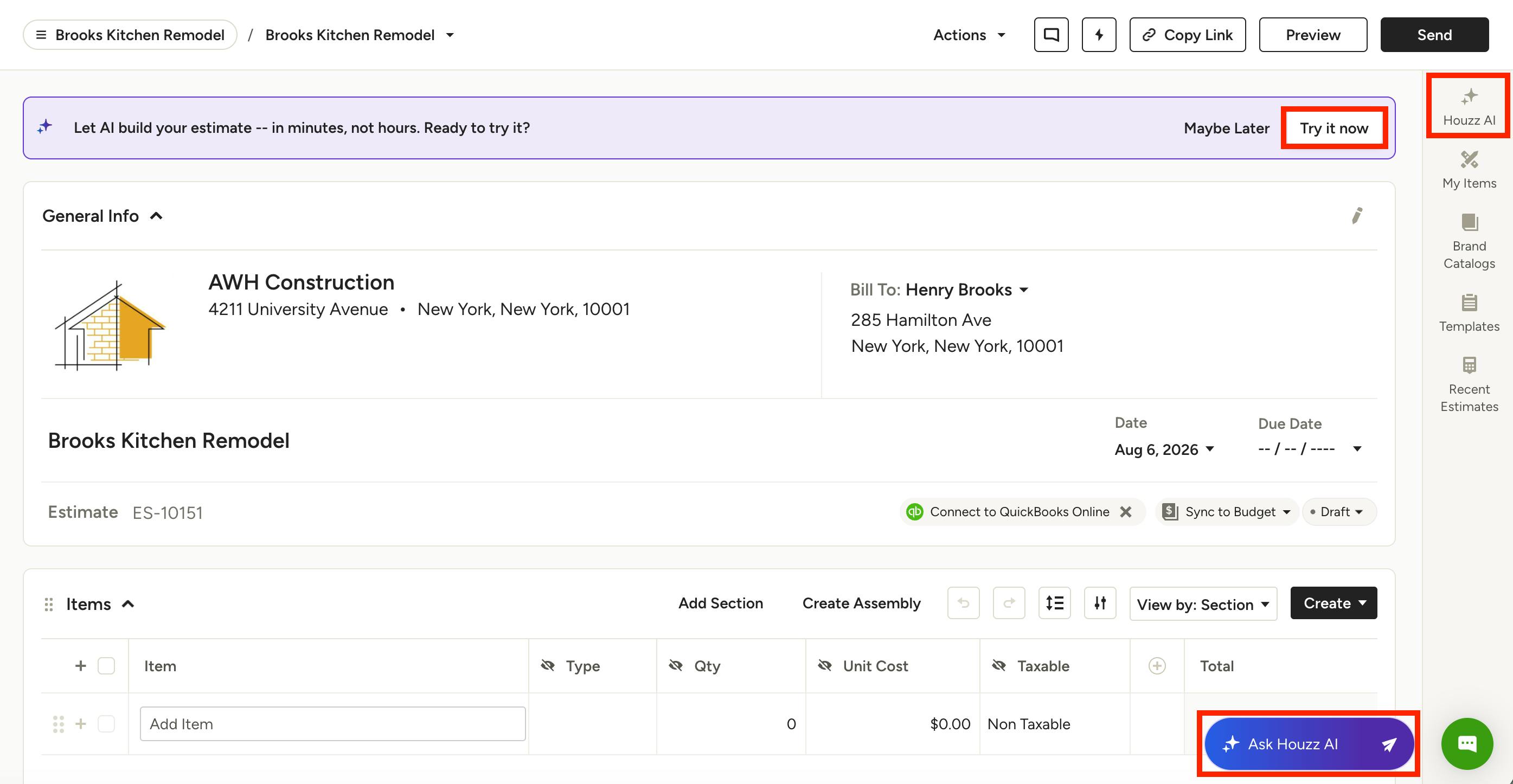Click the Qty cell showing 0
Screen dimensions: 1513x784
pos(731,724)
